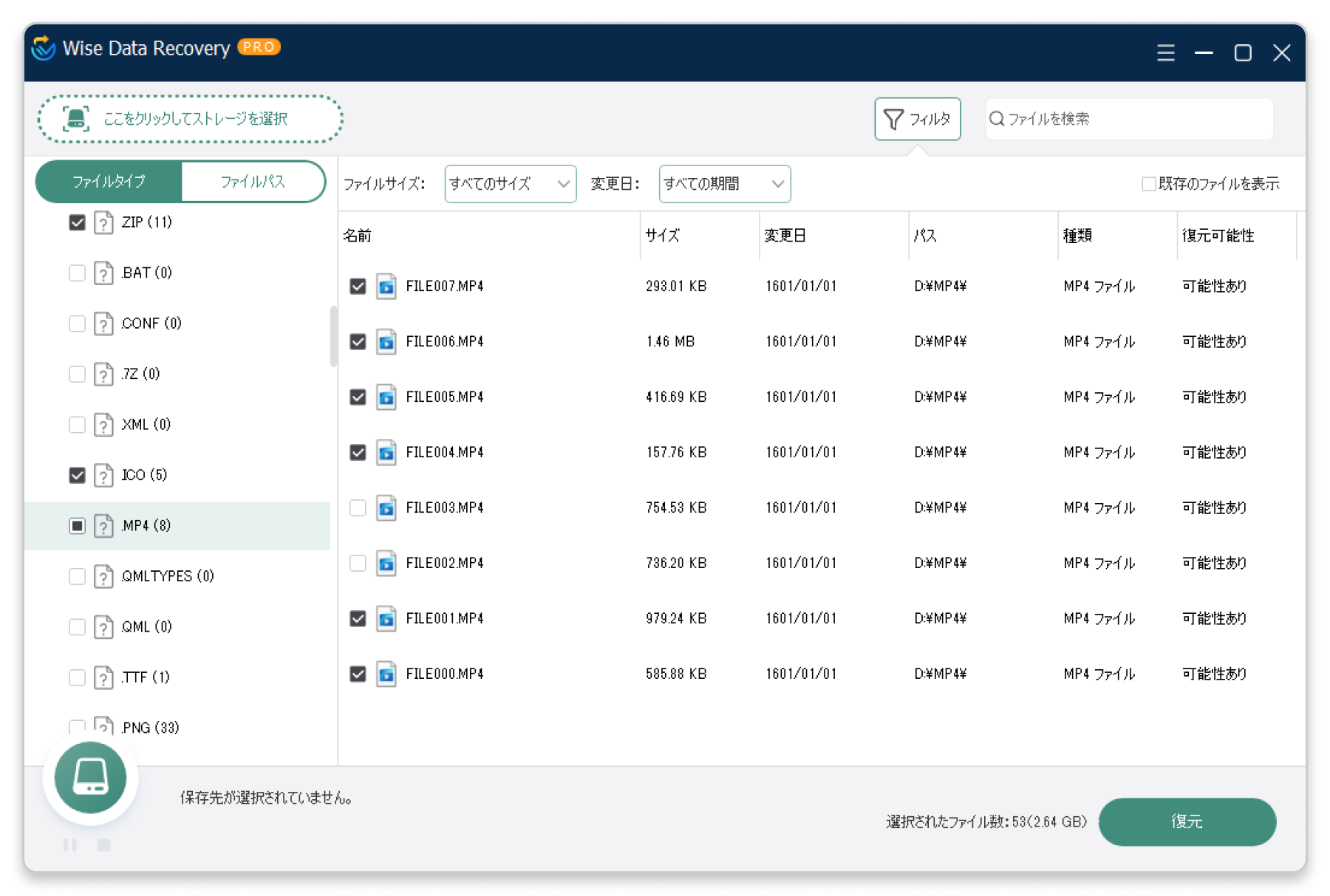Click the .7Z file type icon

point(103,374)
